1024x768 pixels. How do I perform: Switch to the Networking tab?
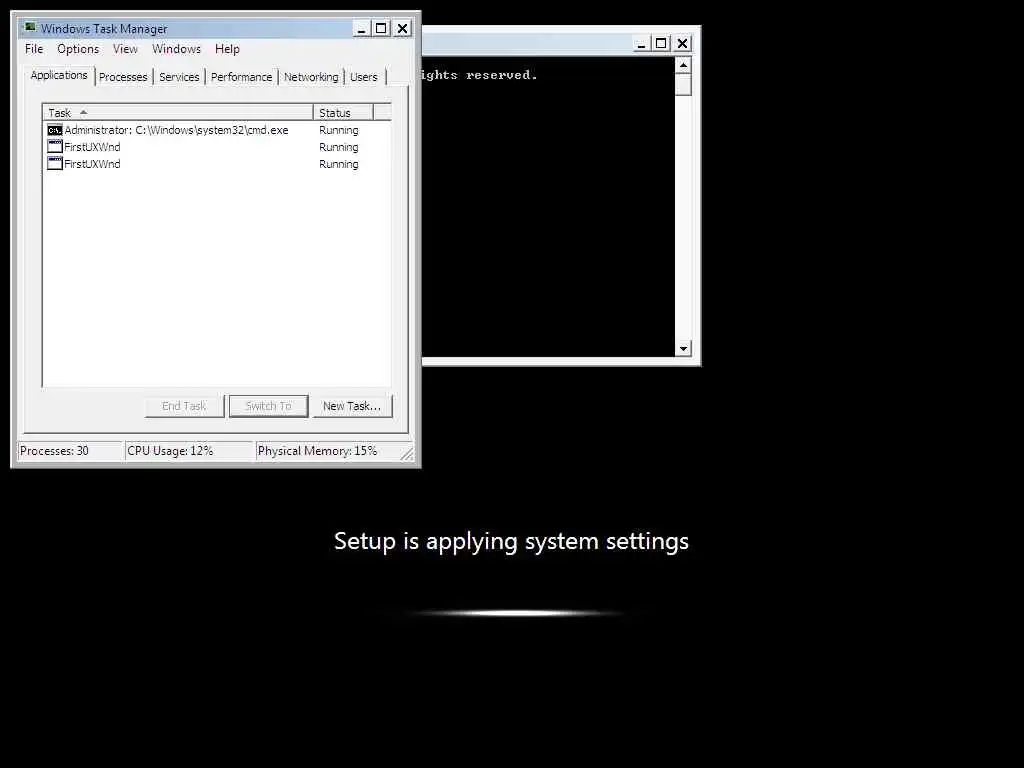tap(311, 77)
